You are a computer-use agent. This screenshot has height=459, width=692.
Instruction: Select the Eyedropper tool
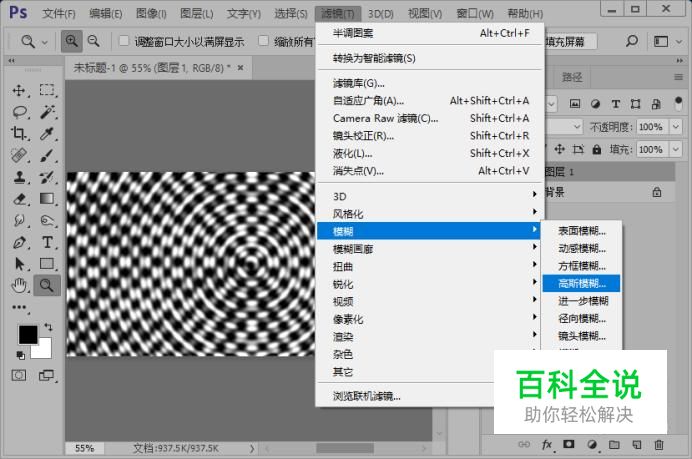(47, 133)
